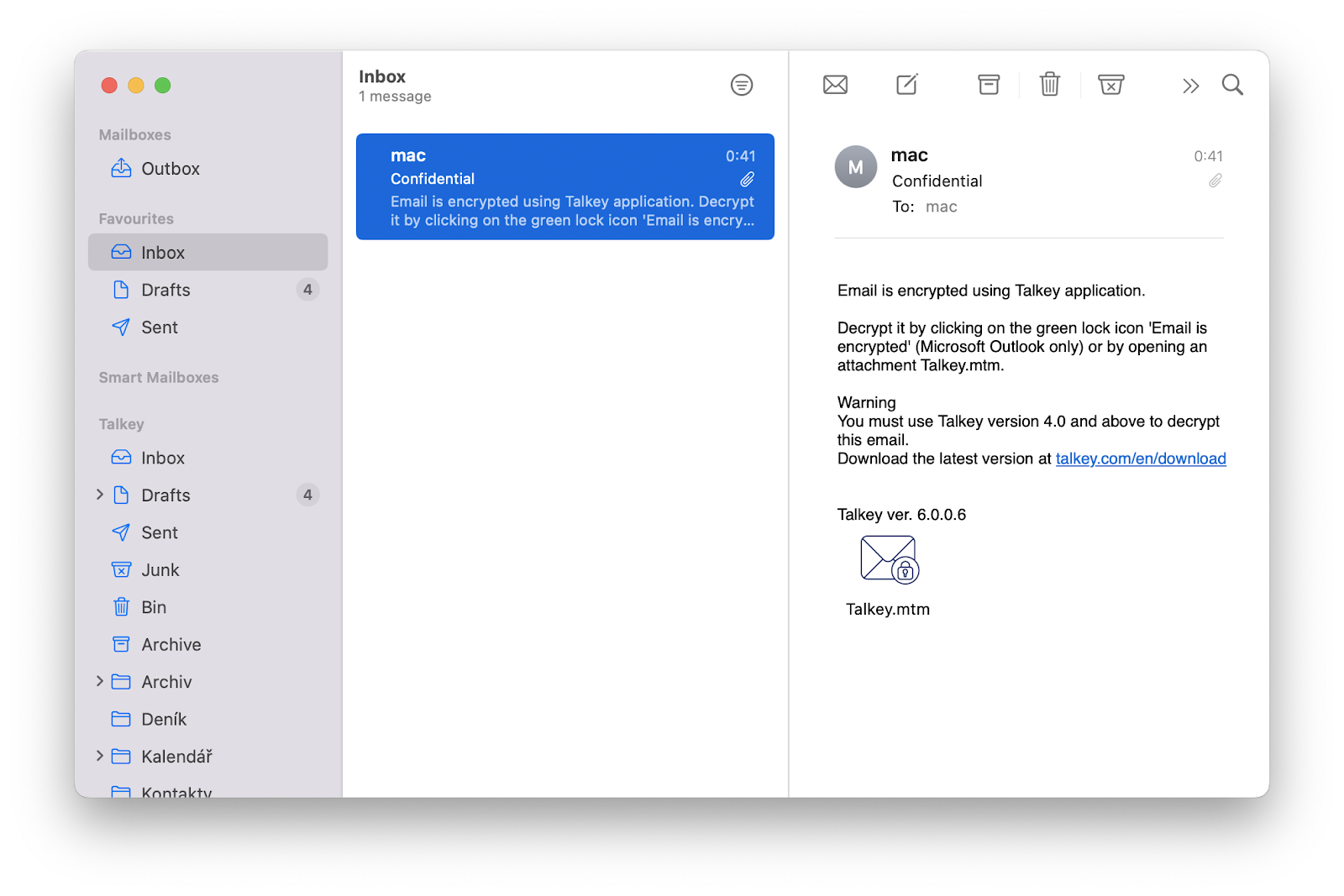Compose a new message
Viewport: 1344px width, 896px height.
(x=907, y=84)
